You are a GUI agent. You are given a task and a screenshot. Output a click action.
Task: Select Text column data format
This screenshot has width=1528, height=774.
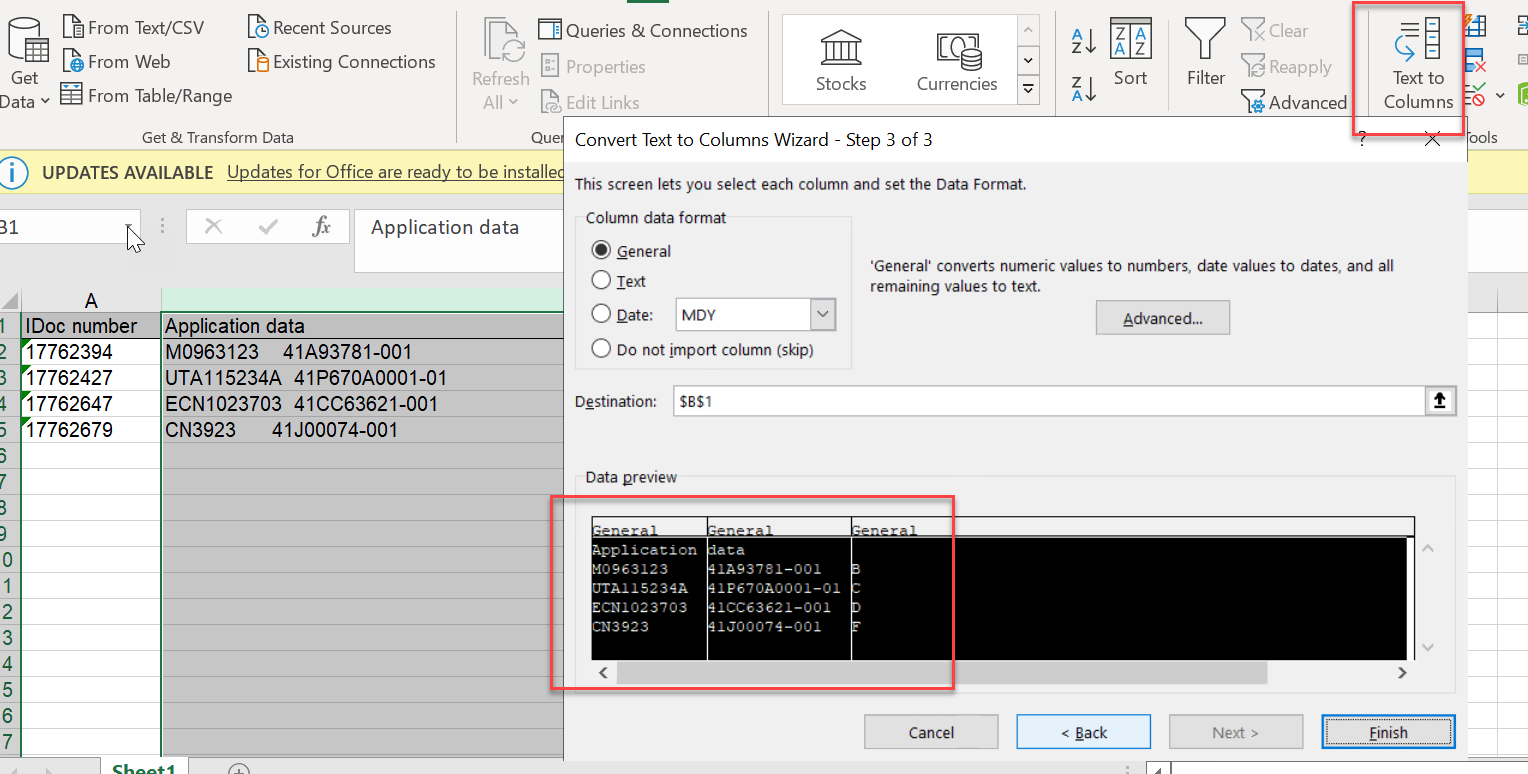click(x=620, y=281)
